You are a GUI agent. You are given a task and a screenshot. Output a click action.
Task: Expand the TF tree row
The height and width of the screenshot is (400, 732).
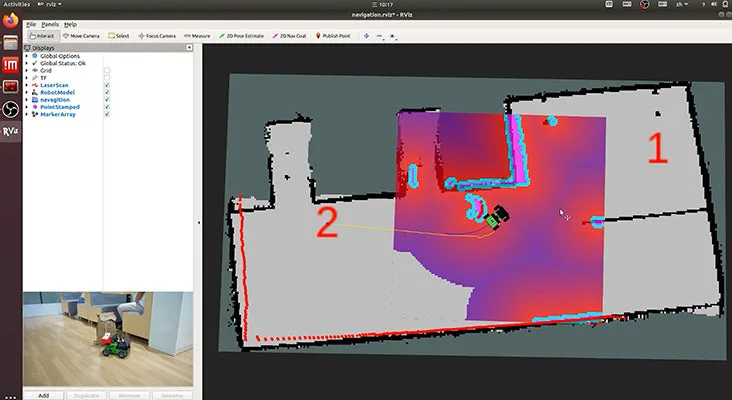[27, 78]
